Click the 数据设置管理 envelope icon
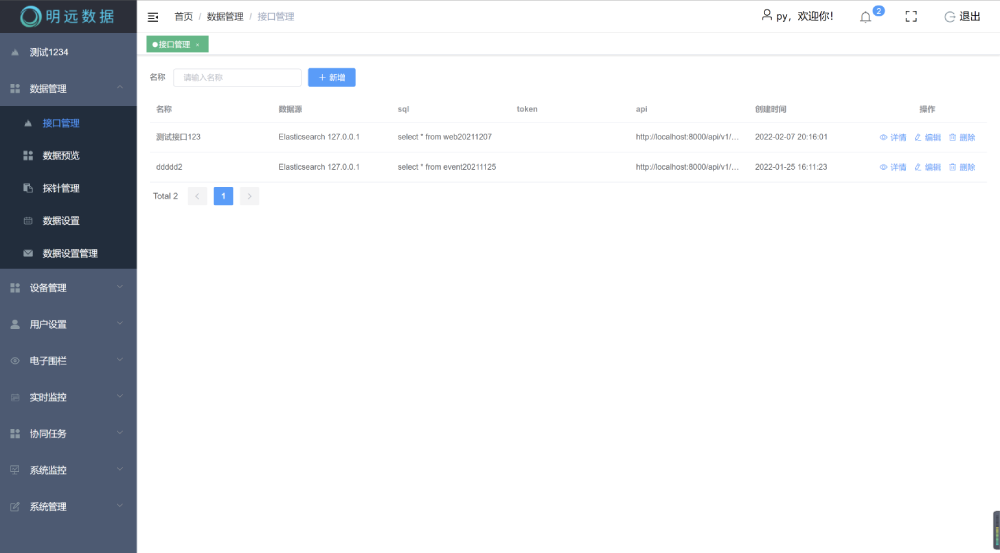The width and height of the screenshot is (1000, 553). click(x=28, y=253)
